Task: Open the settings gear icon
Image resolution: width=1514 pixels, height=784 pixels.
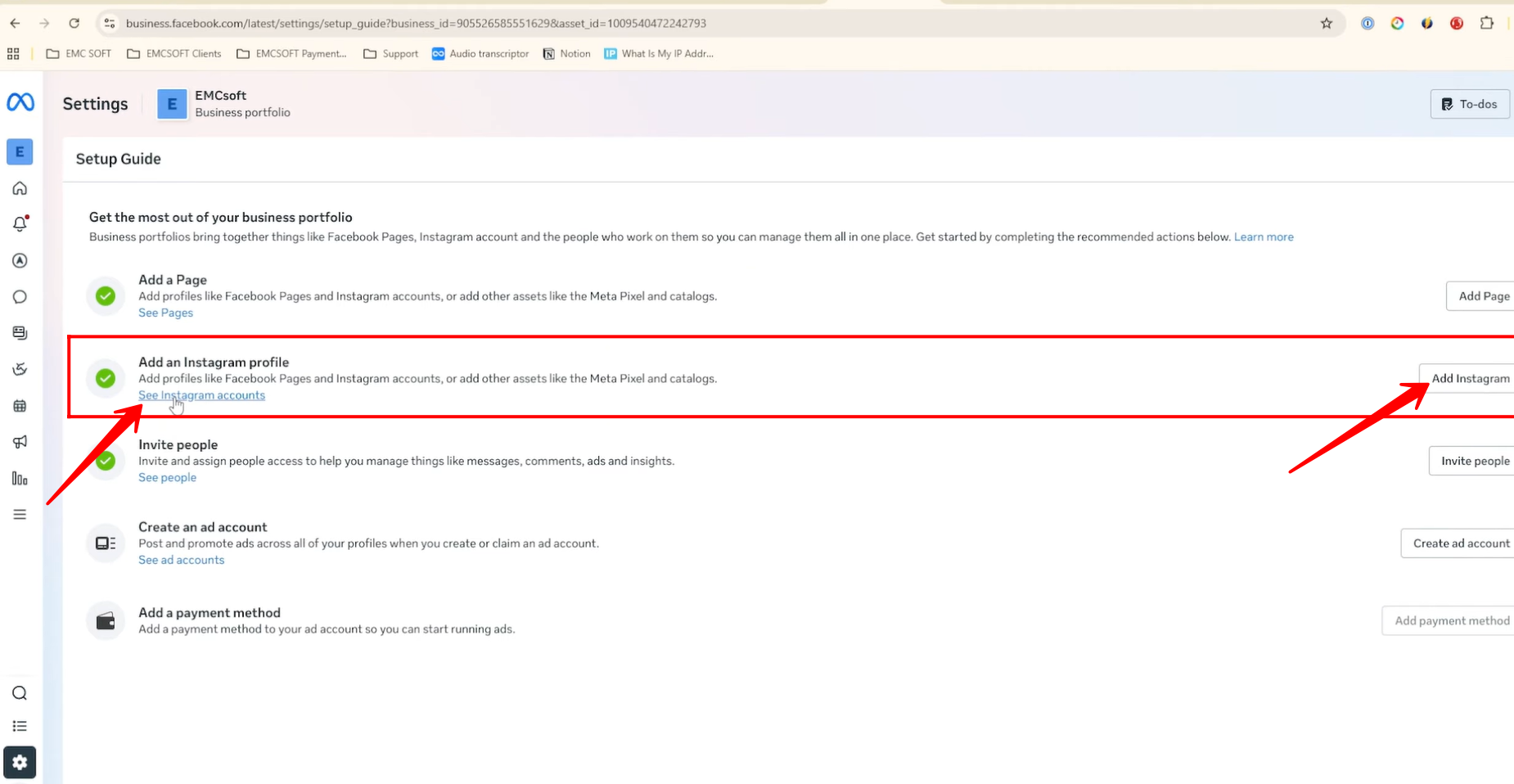Action: click(x=20, y=763)
